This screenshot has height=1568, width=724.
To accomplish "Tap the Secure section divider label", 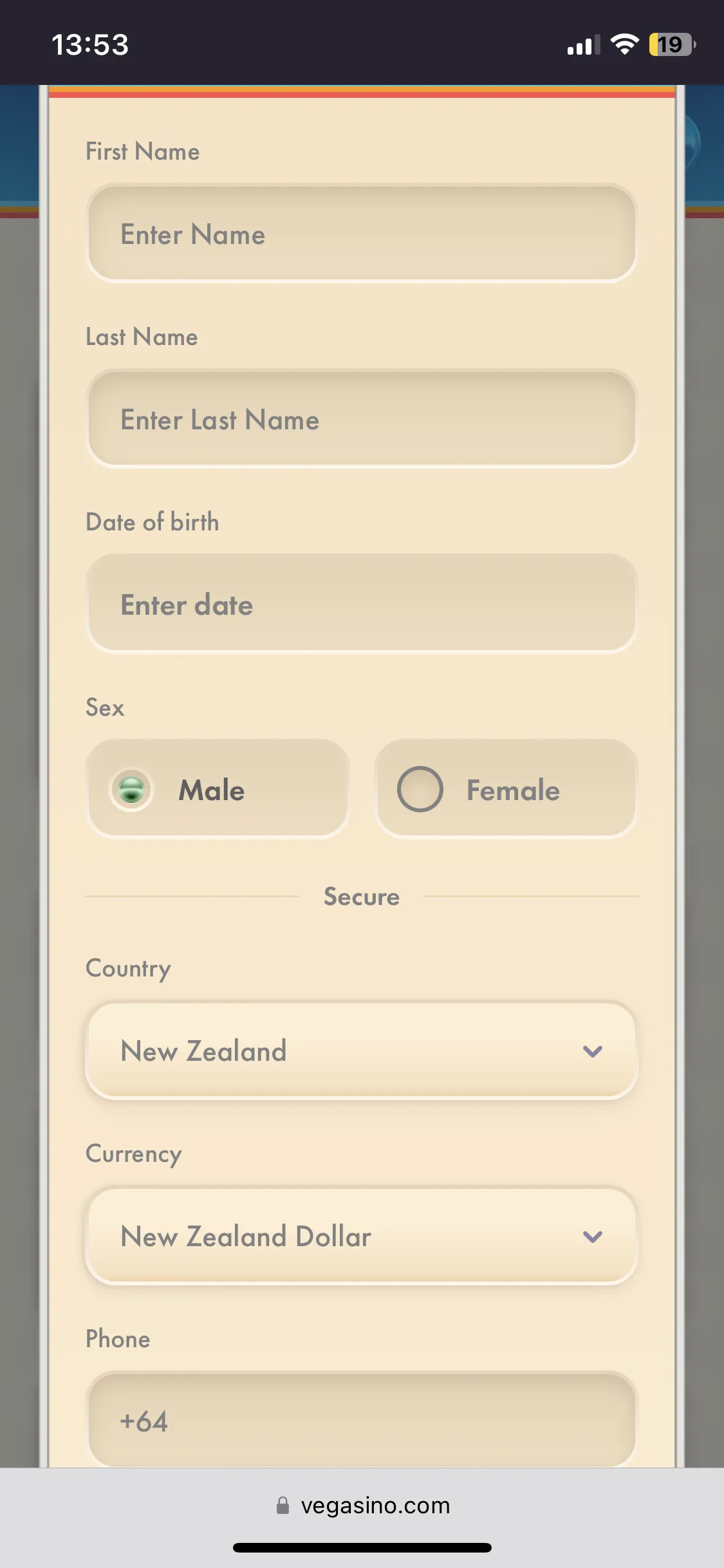I will (362, 897).
